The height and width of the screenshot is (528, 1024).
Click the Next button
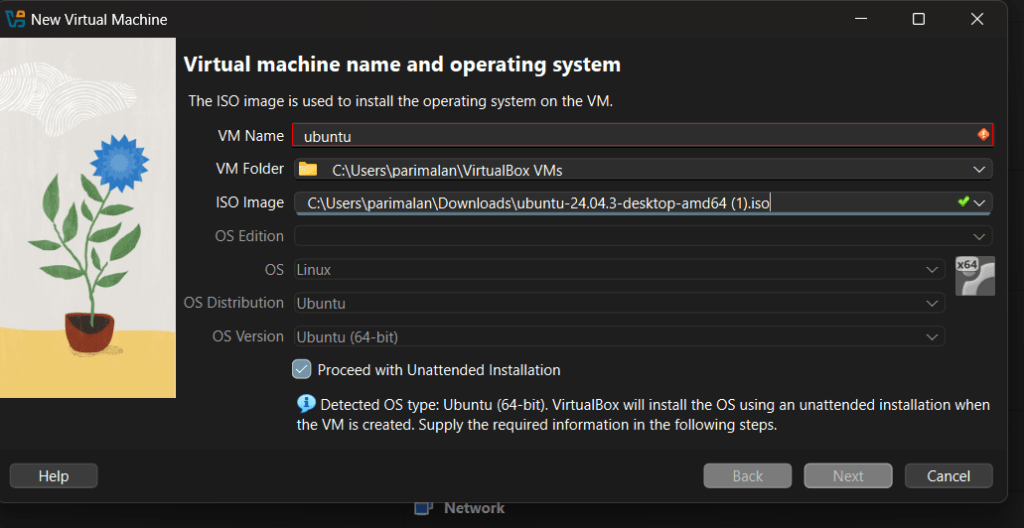[848, 476]
